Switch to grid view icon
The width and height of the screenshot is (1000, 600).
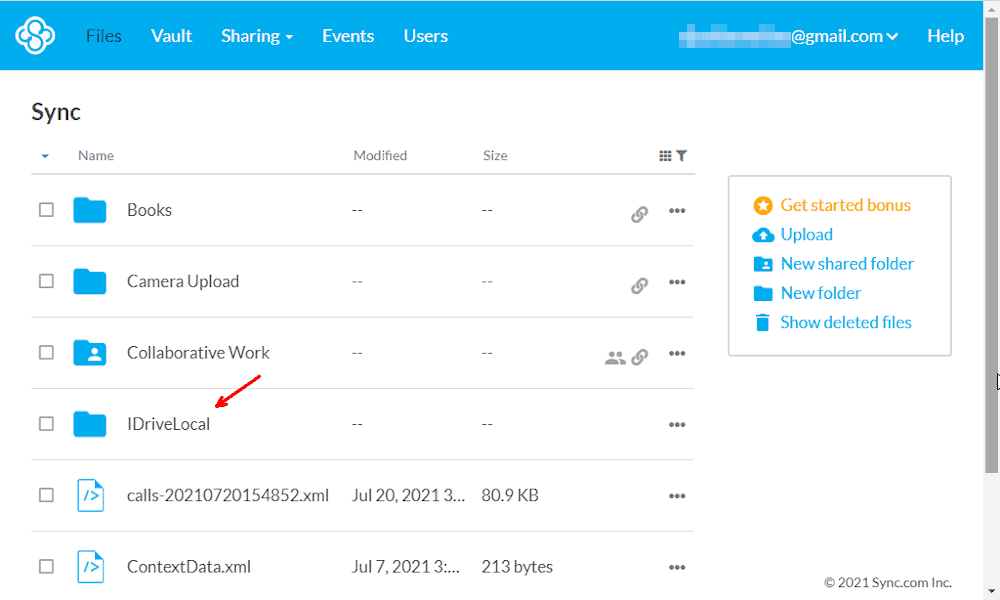pyautogui.click(x=665, y=156)
